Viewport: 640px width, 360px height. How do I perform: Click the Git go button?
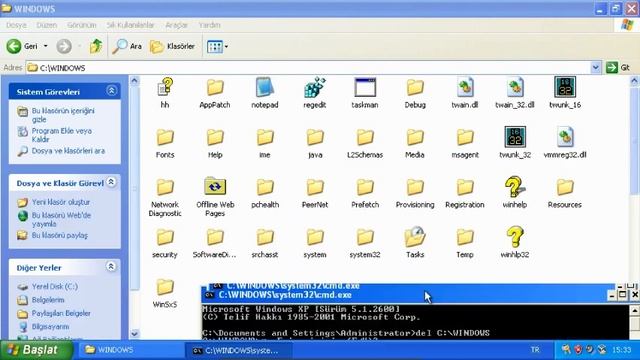click(x=618, y=67)
